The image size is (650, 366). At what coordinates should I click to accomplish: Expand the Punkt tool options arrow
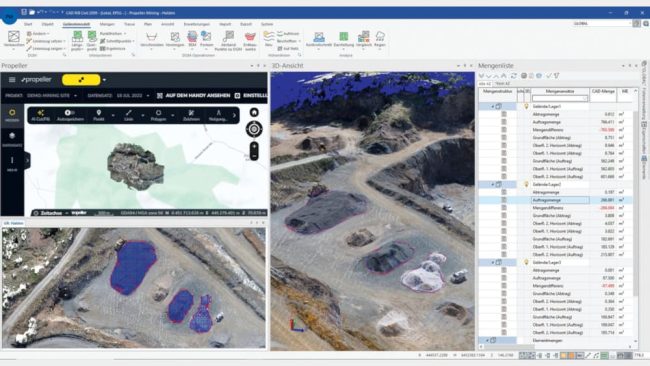(x=113, y=116)
